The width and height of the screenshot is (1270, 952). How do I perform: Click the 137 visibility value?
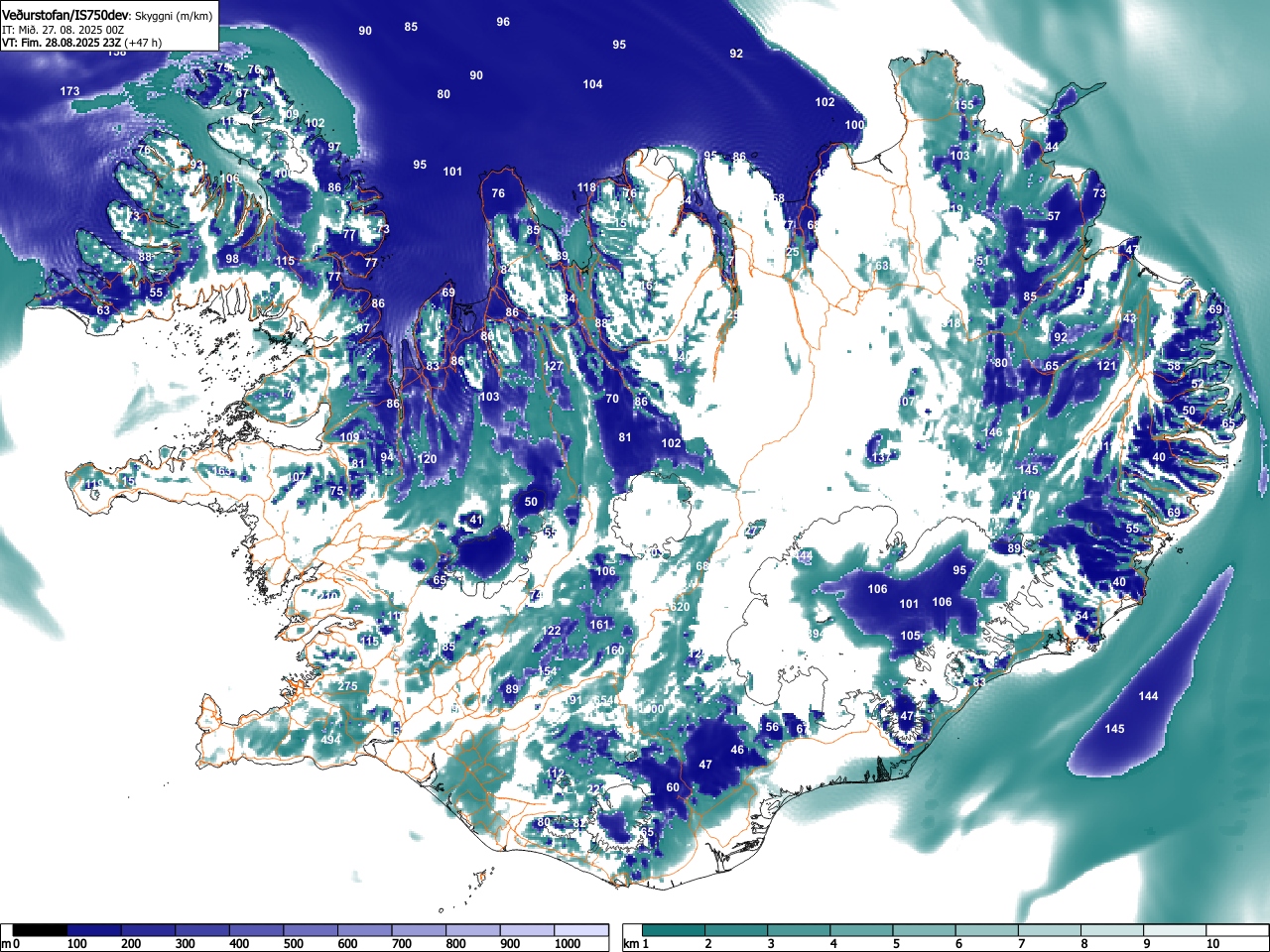880,458
